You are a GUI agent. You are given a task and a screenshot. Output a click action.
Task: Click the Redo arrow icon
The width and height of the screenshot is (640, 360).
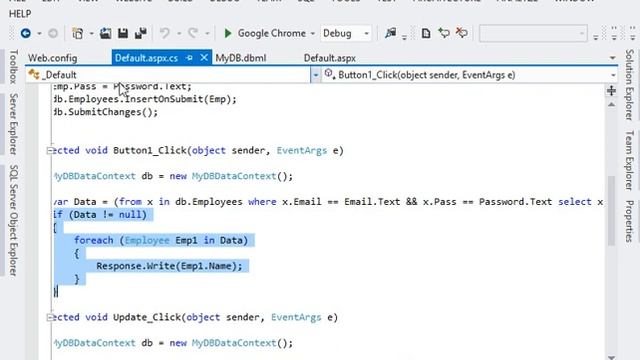[193, 33]
